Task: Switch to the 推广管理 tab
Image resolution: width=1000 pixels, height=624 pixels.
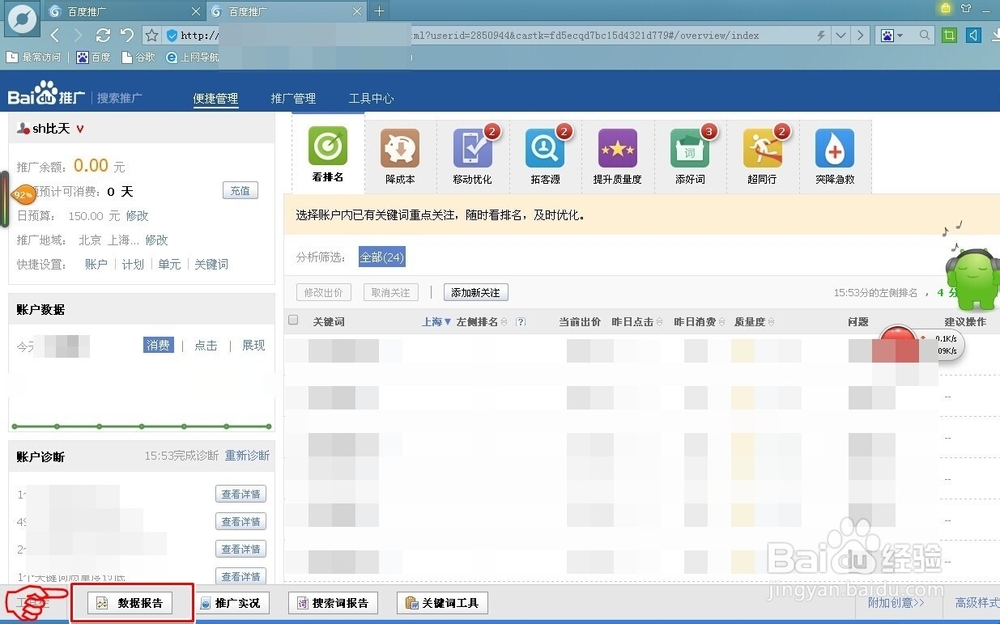Action: [294, 98]
